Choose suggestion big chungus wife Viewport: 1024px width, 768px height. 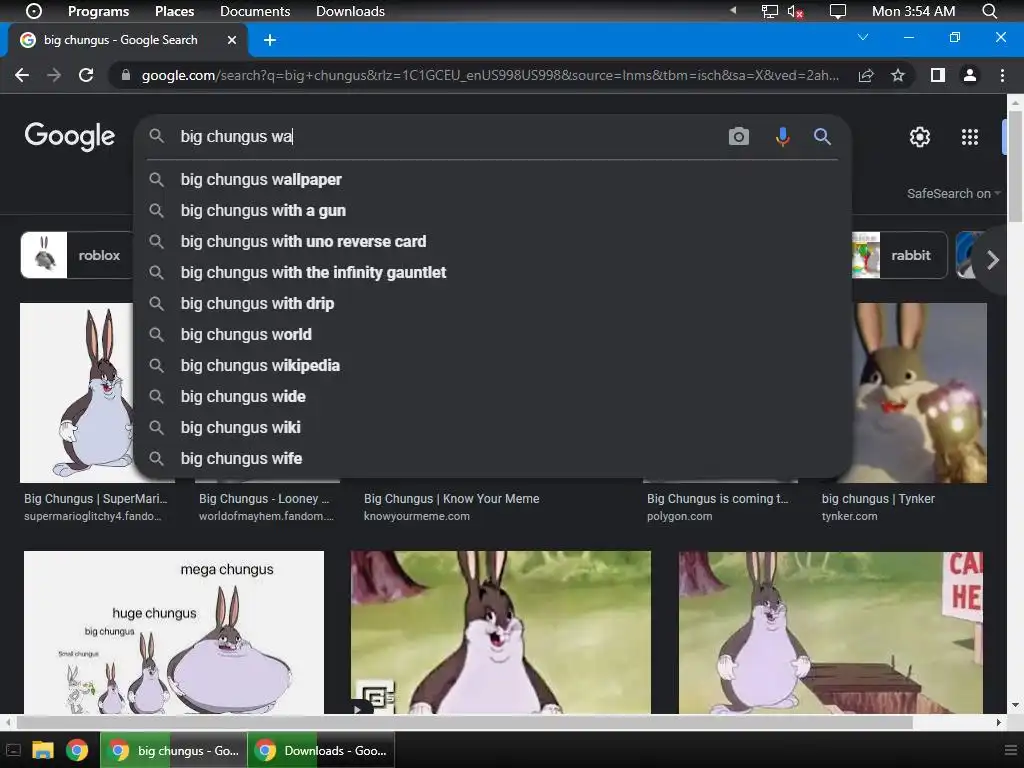pyautogui.click(x=492, y=458)
